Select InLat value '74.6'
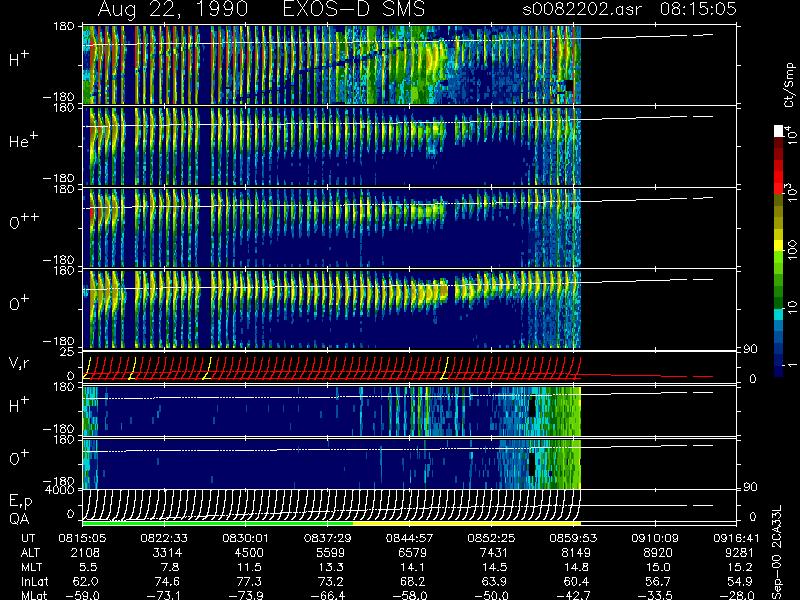Screen dimensions: 800x600 167,581
